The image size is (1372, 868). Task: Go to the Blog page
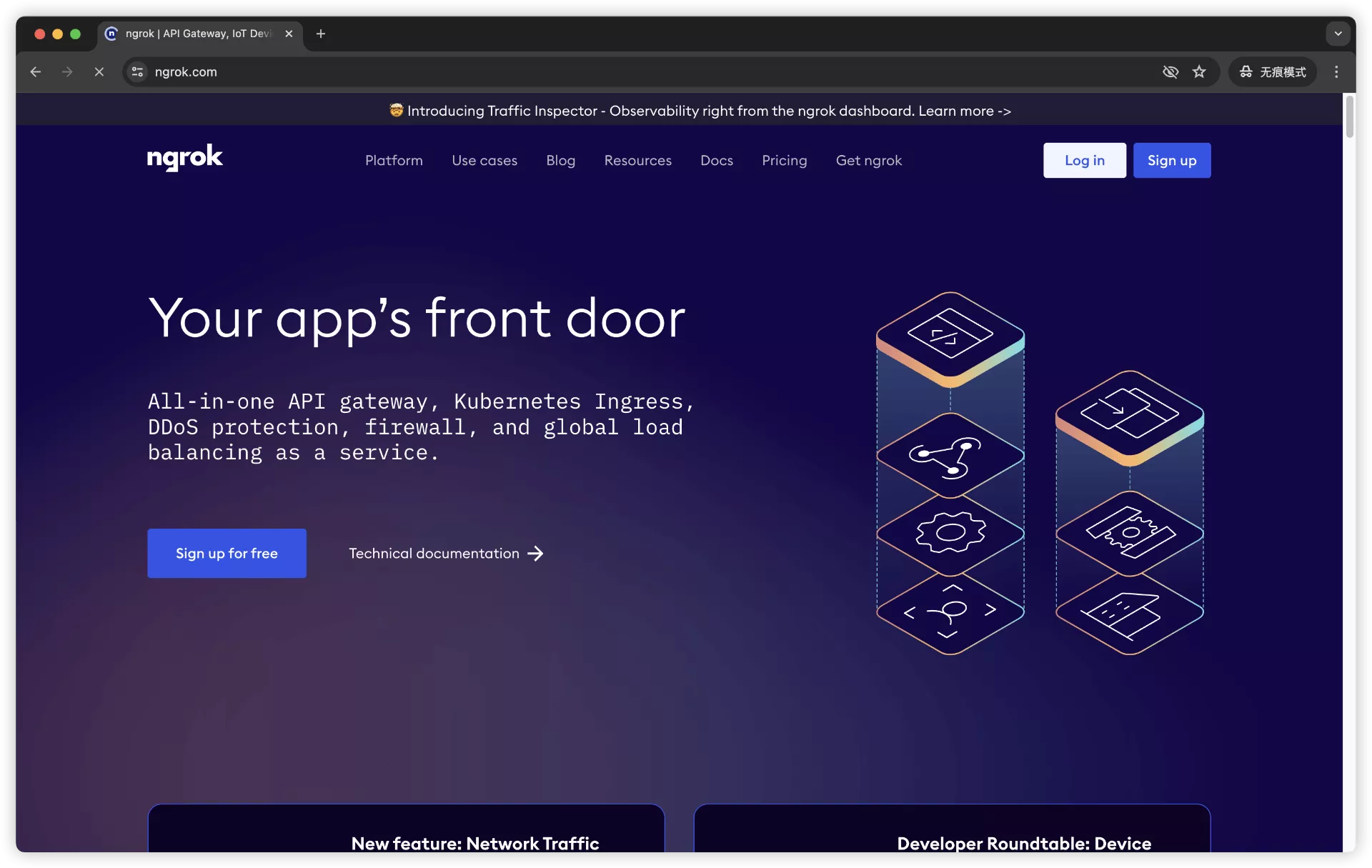point(561,161)
